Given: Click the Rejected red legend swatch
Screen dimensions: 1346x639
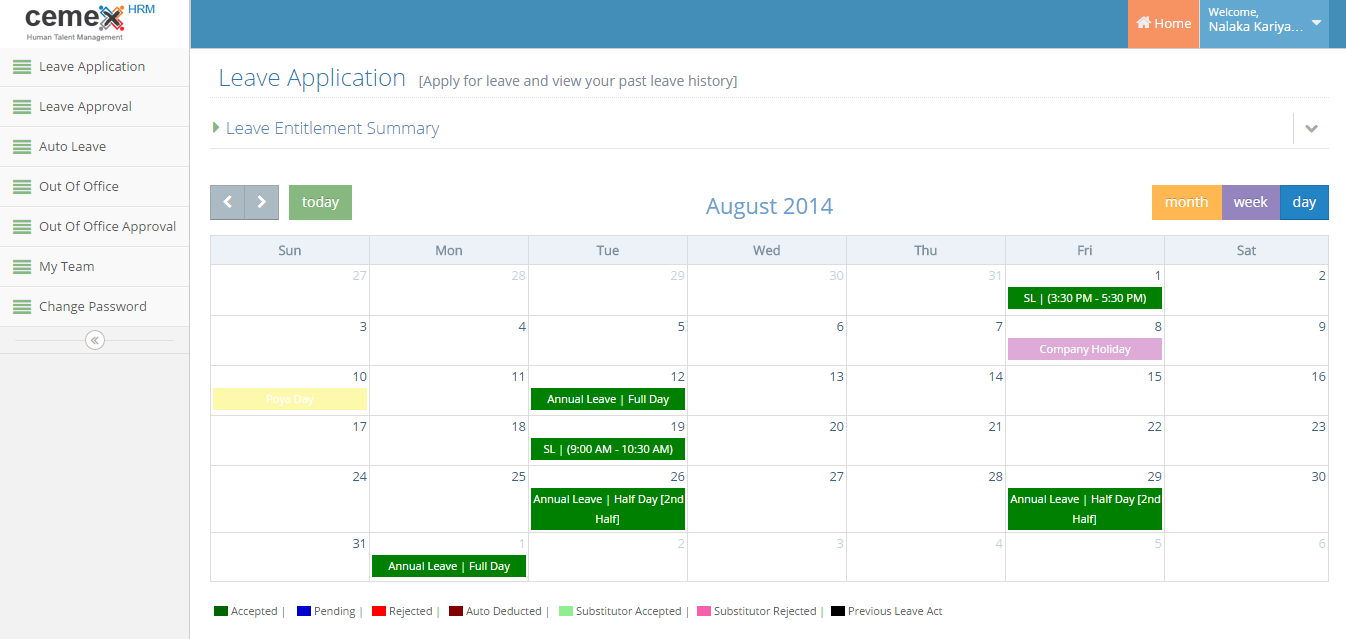Looking at the screenshot, I should click(x=379, y=611).
